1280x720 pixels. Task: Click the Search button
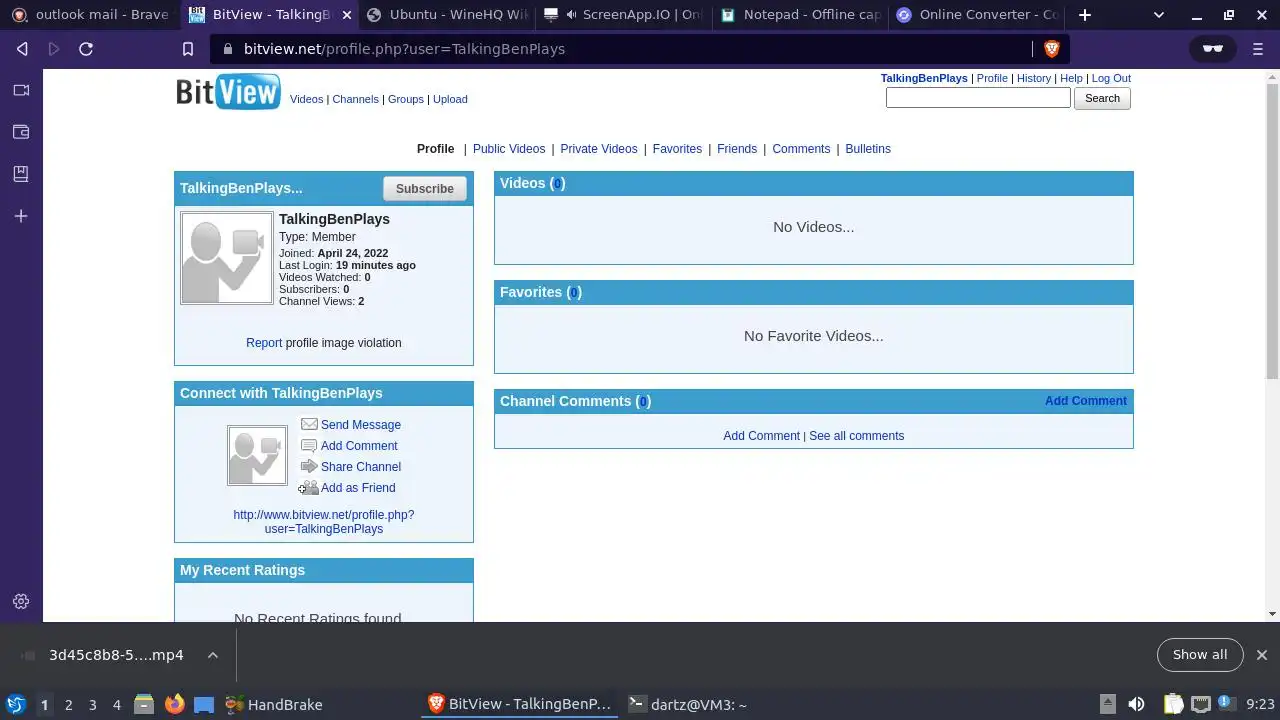[1102, 98]
